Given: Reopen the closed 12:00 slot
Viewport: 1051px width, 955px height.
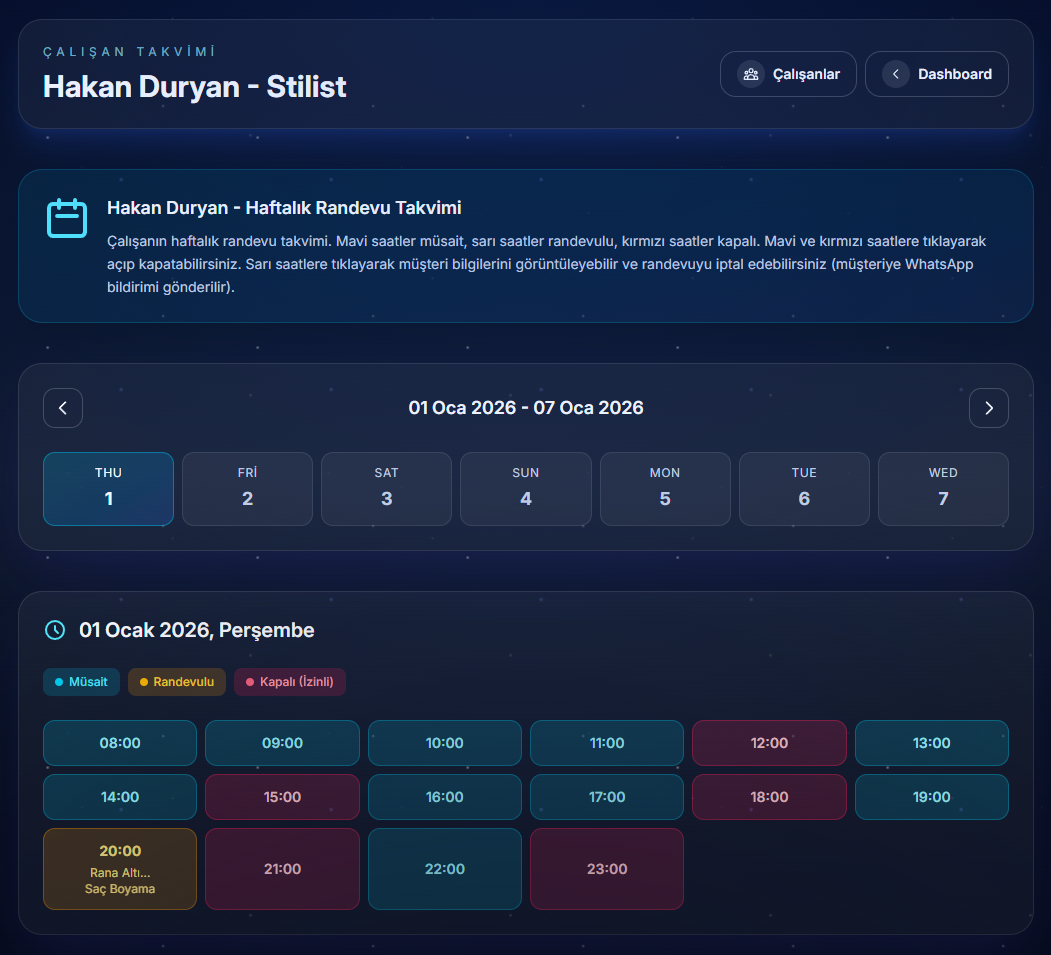Looking at the screenshot, I should click(x=769, y=743).
